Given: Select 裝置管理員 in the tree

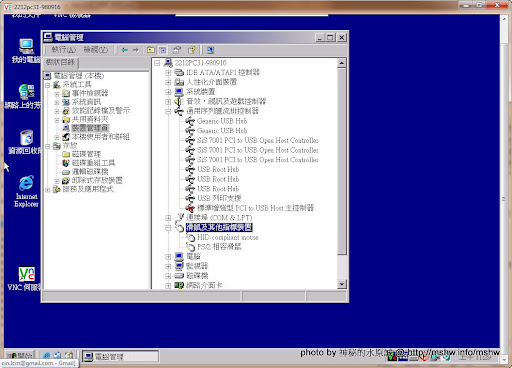Looking at the screenshot, I should (x=90, y=128).
